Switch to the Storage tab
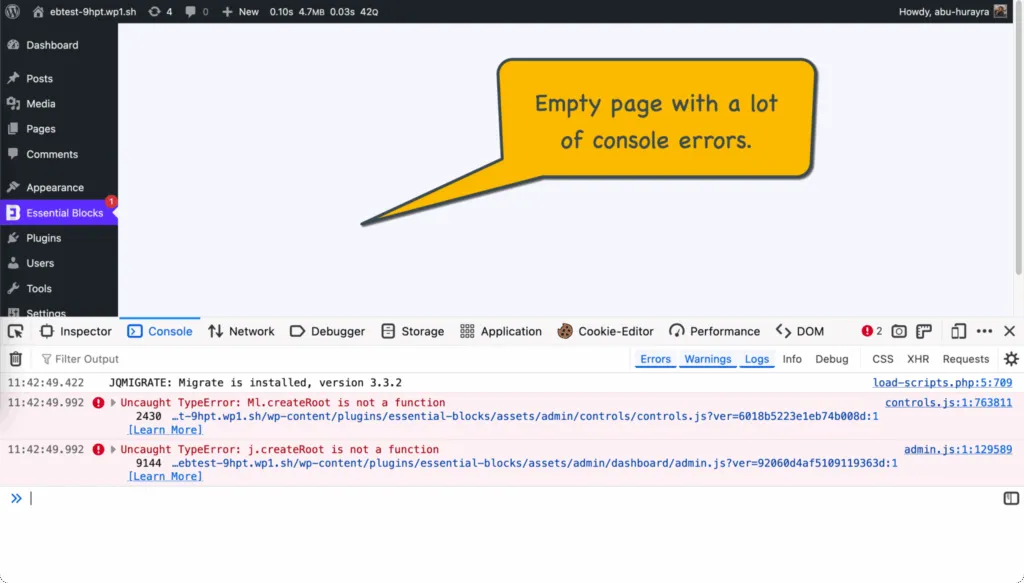This screenshot has height=583, width=1024. [412, 332]
